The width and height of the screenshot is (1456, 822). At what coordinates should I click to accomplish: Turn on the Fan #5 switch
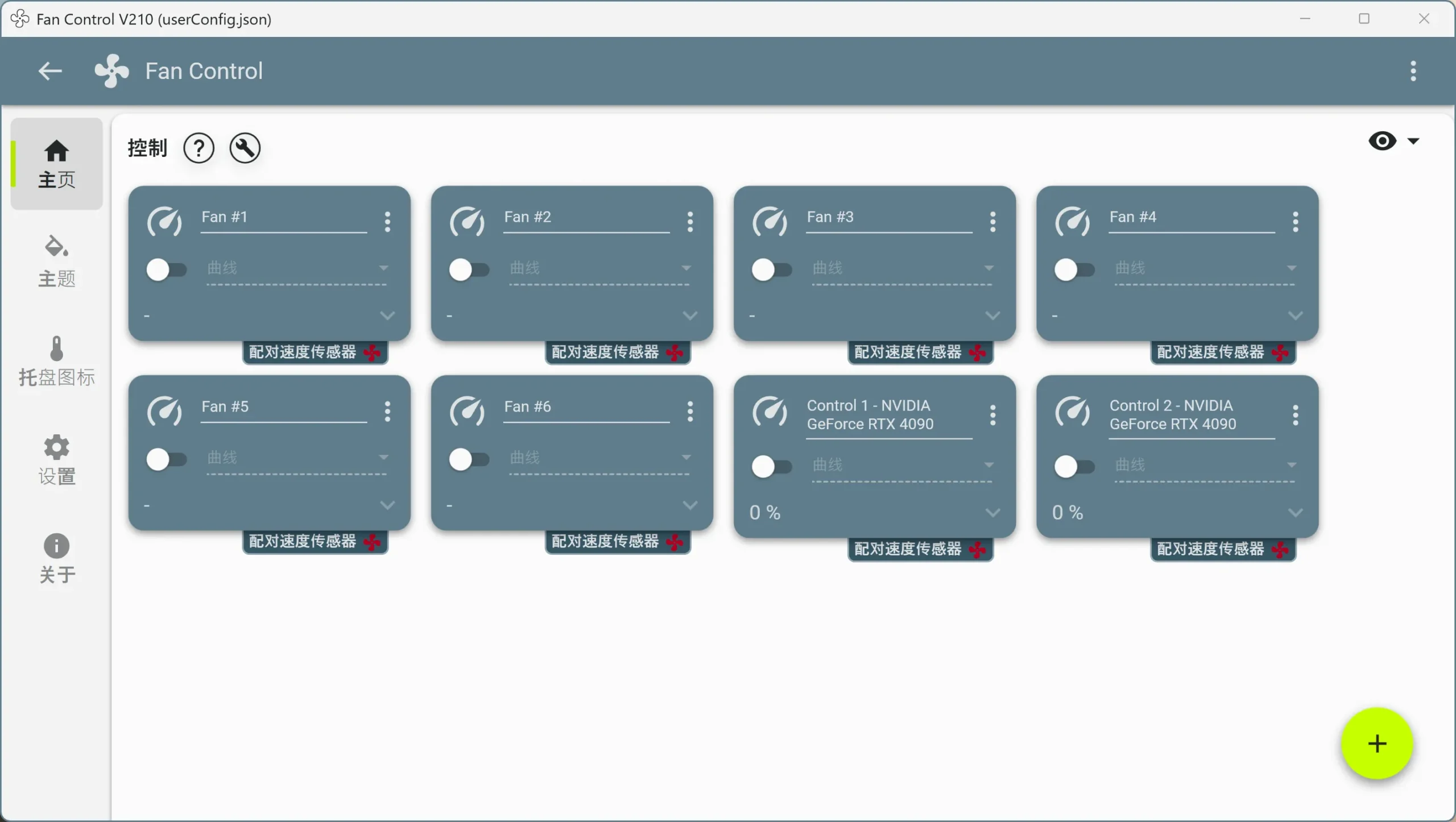166,459
